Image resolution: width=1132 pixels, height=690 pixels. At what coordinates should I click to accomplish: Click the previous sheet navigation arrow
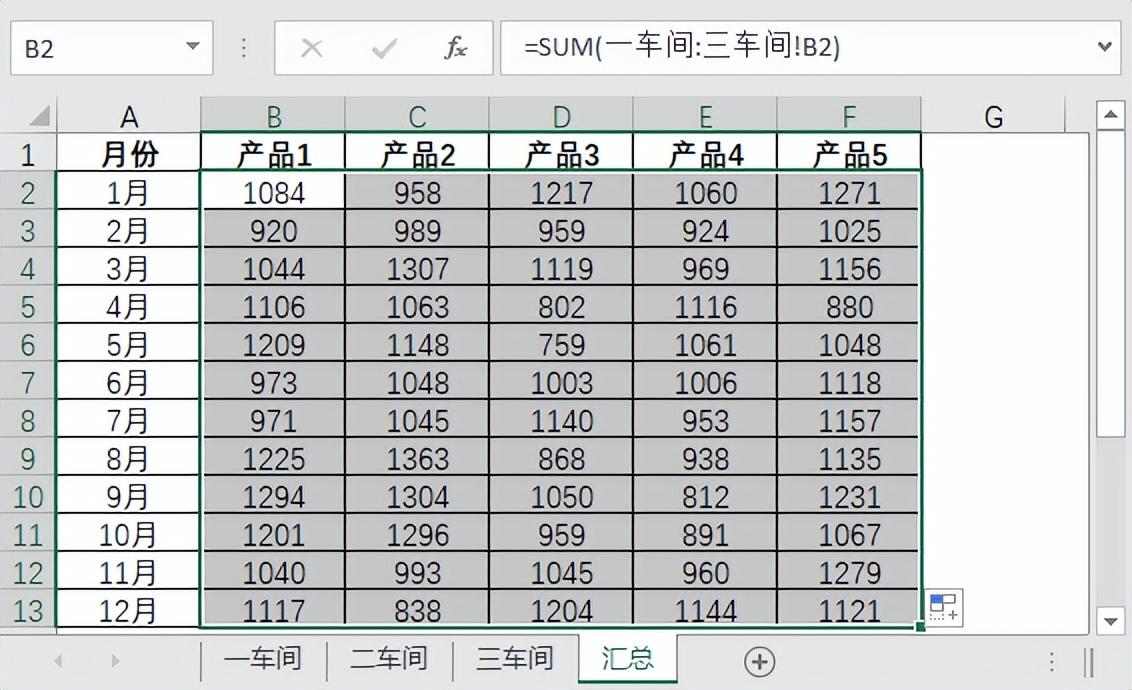[x=58, y=660]
